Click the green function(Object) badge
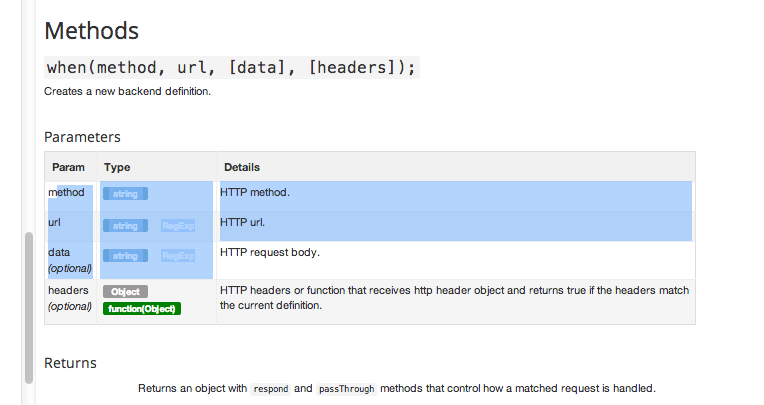This screenshot has width=764, height=405. click(x=141, y=309)
